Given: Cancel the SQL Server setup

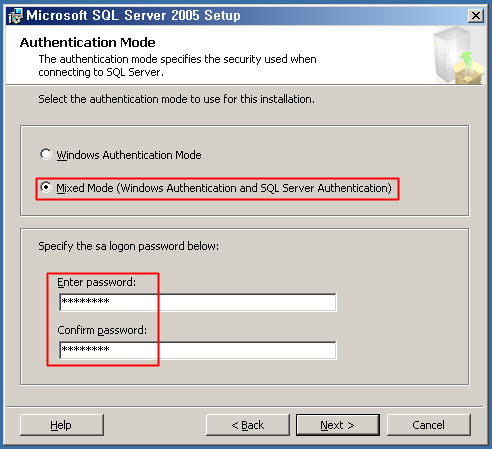Looking at the screenshot, I should pos(429,425).
